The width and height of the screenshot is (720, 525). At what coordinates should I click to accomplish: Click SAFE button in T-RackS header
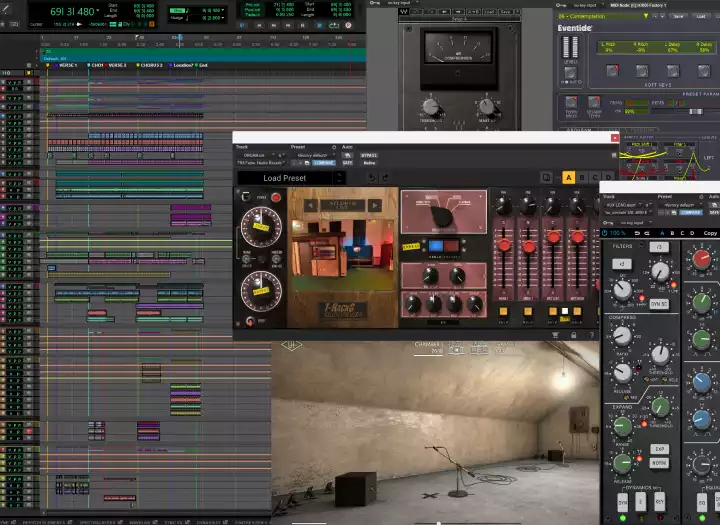click(x=348, y=163)
